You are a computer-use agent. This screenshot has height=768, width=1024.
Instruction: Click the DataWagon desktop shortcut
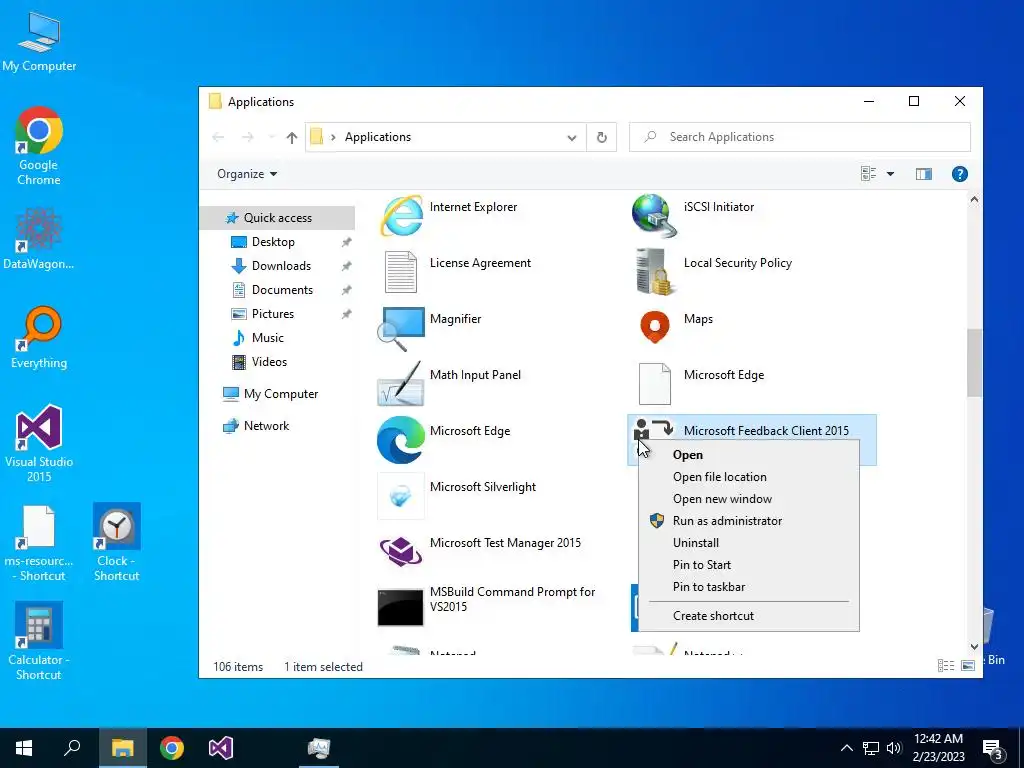click(x=39, y=238)
